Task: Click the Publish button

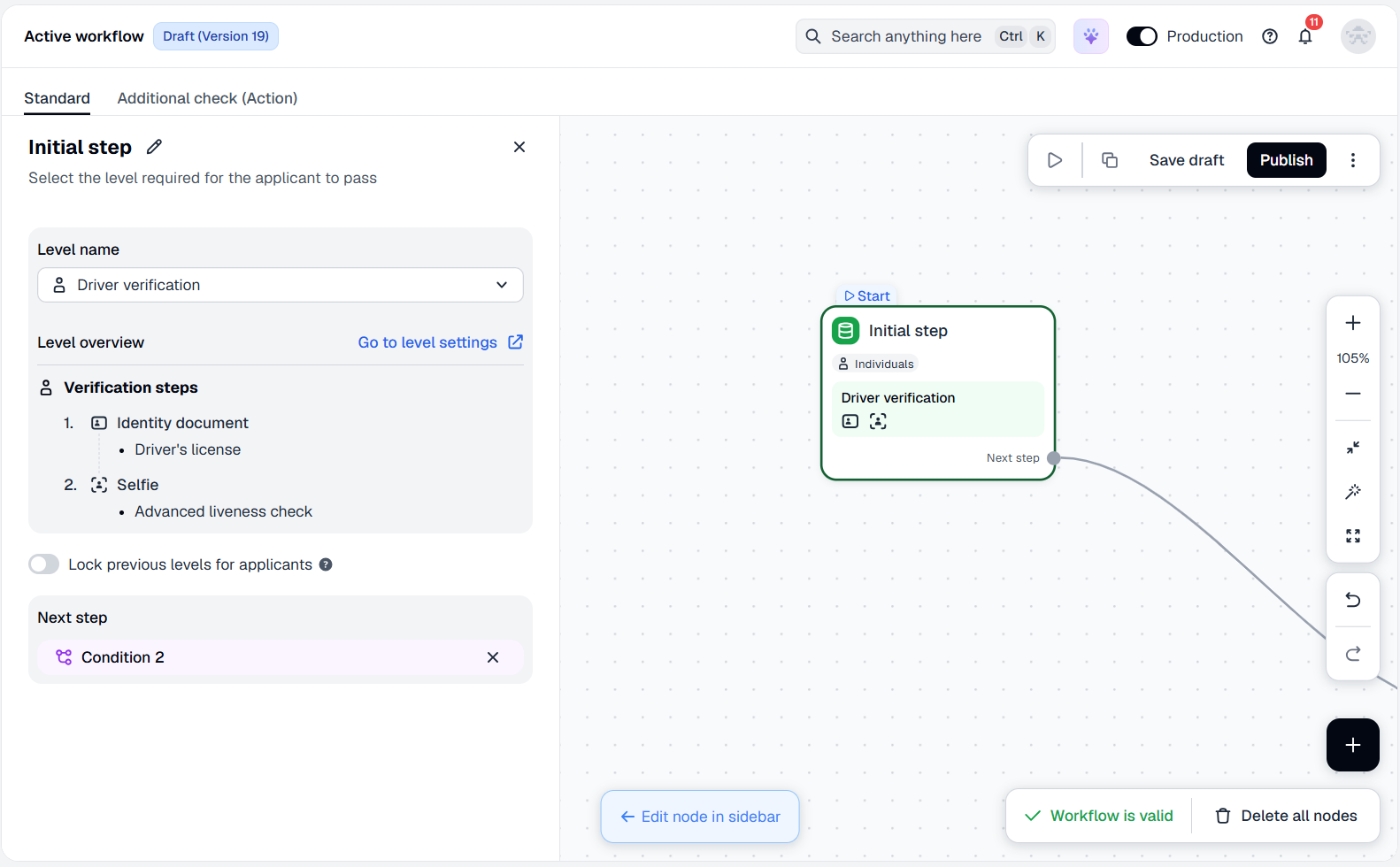Action: click(x=1287, y=160)
